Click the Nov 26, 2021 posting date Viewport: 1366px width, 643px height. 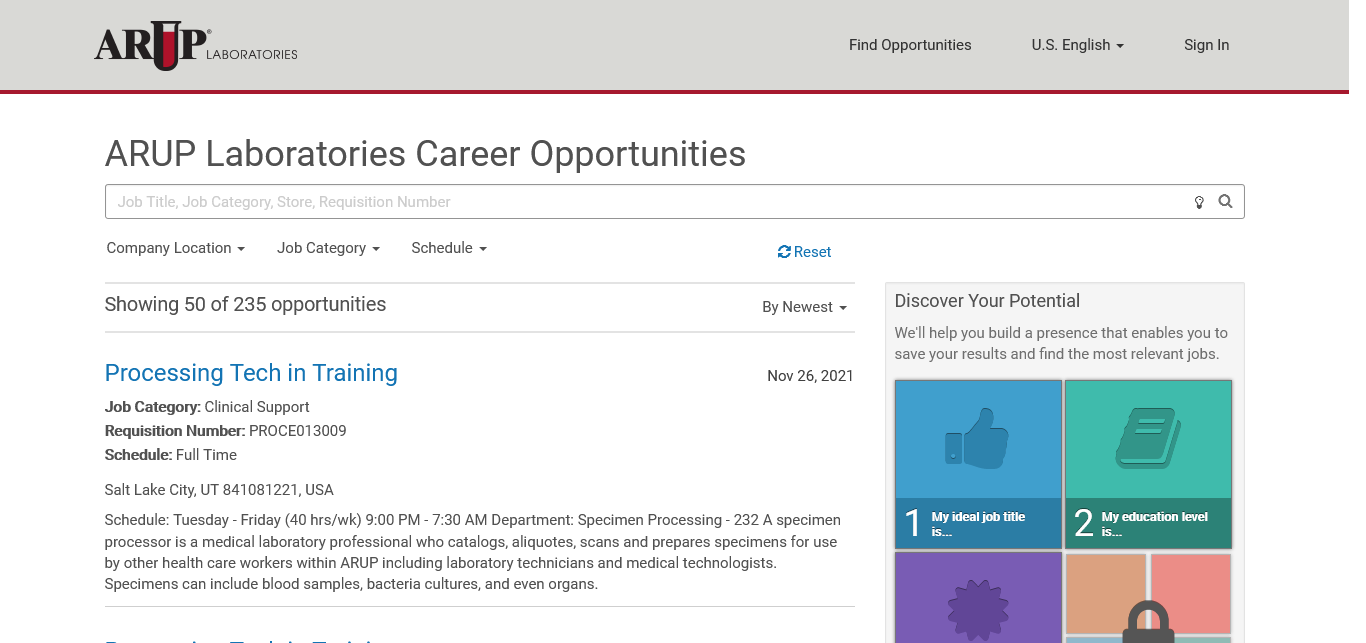click(x=810, y=376)
